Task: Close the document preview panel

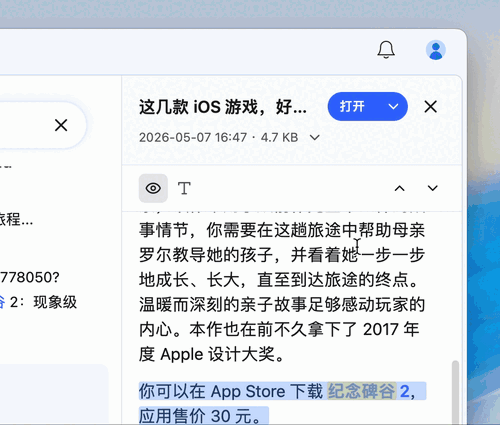Action: 431,107
